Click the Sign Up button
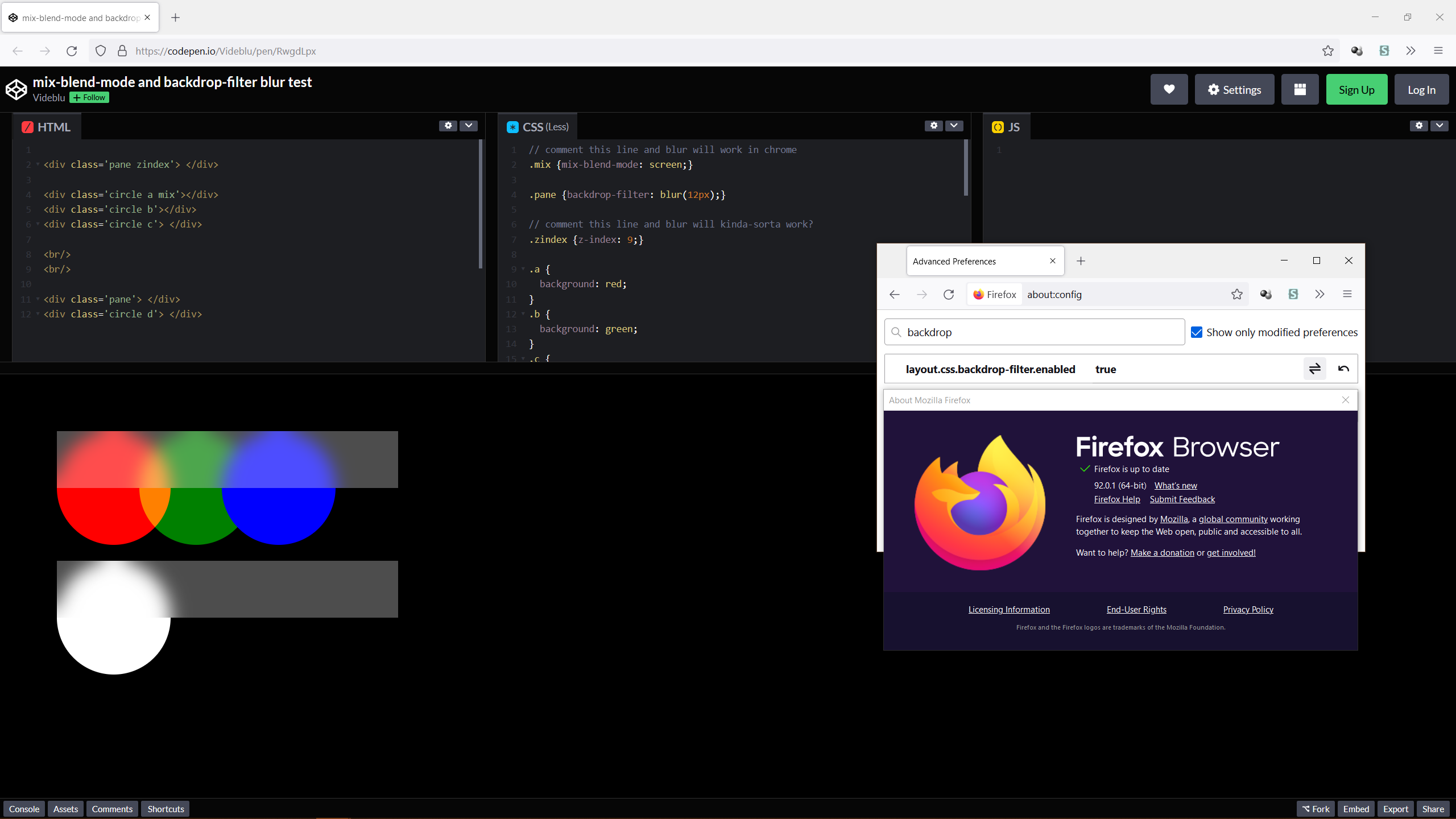 (1356, 89)
